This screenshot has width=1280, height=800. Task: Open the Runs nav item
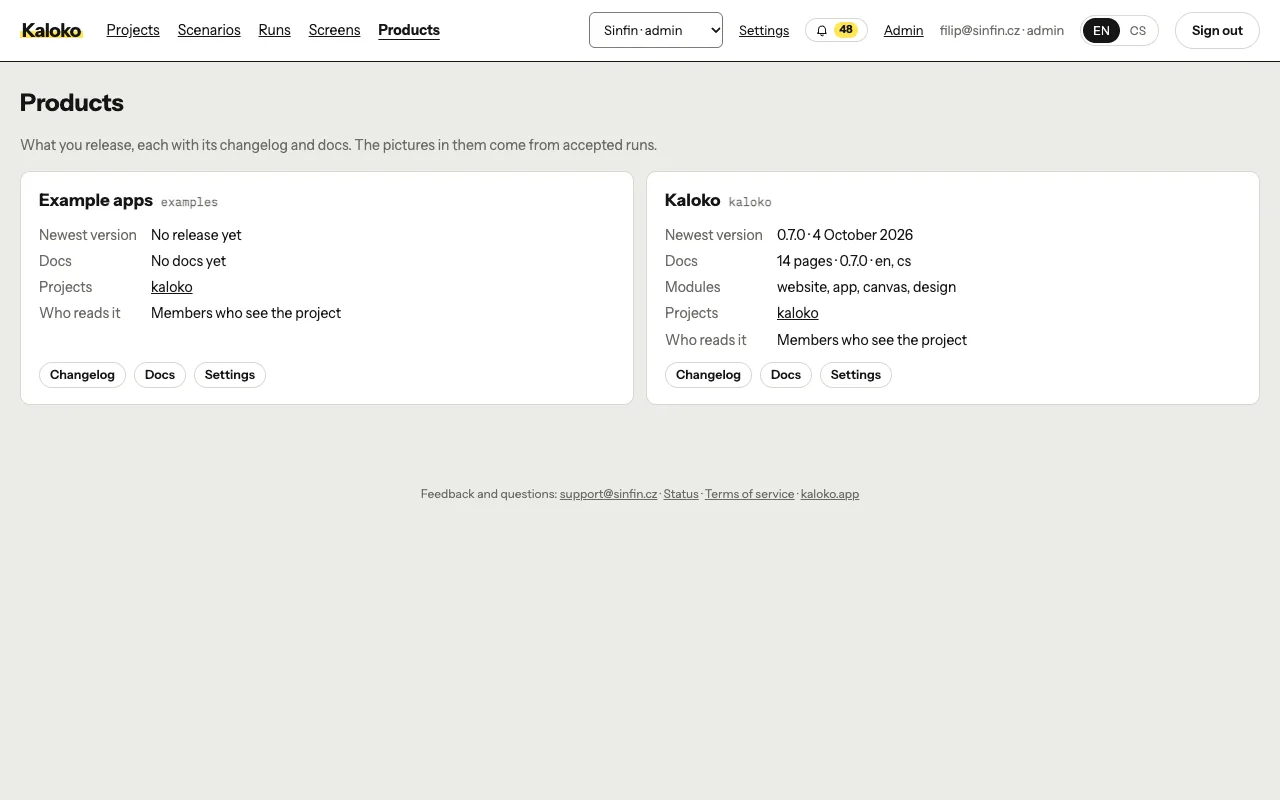tap(274, 30)
